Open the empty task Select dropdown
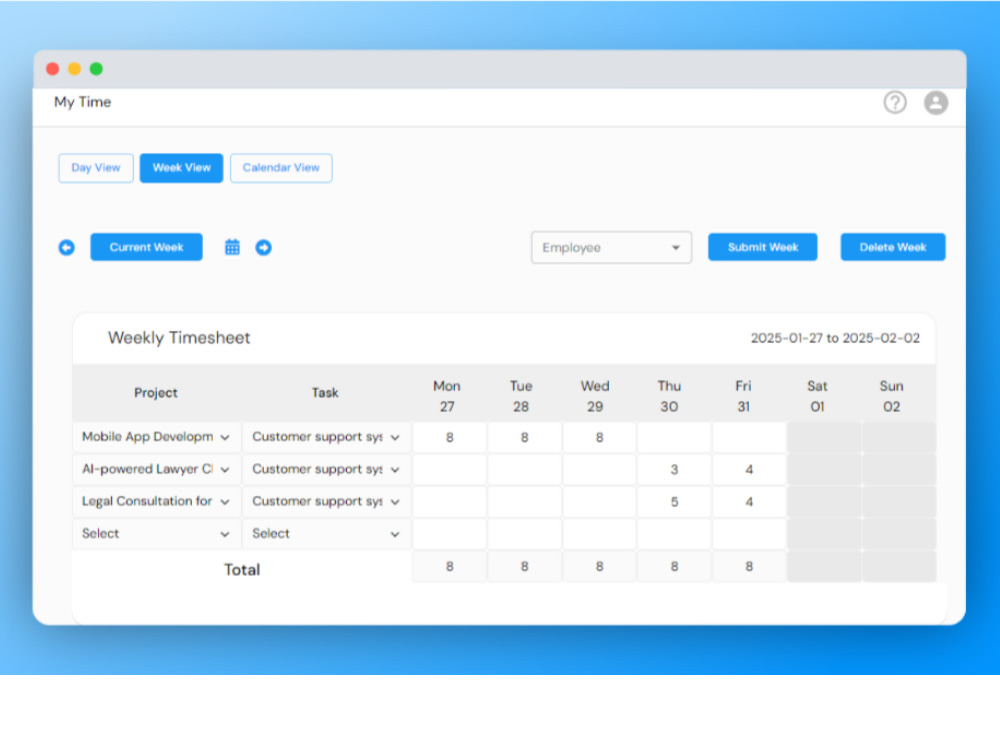Image resolution: width=1000 pixels, height=750 pixels. pos(326,534)
